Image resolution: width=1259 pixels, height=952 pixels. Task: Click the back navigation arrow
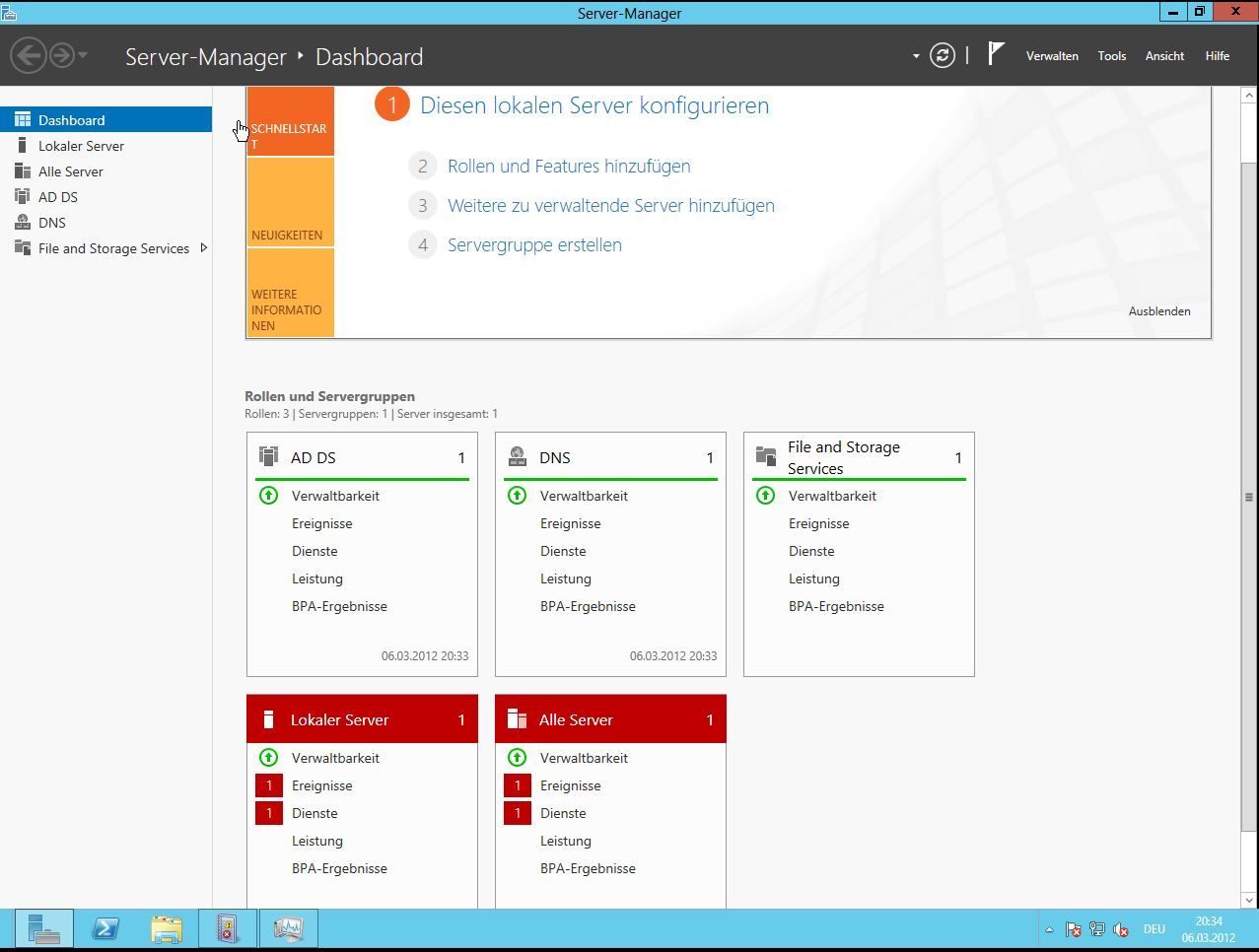tap(30, 55)
